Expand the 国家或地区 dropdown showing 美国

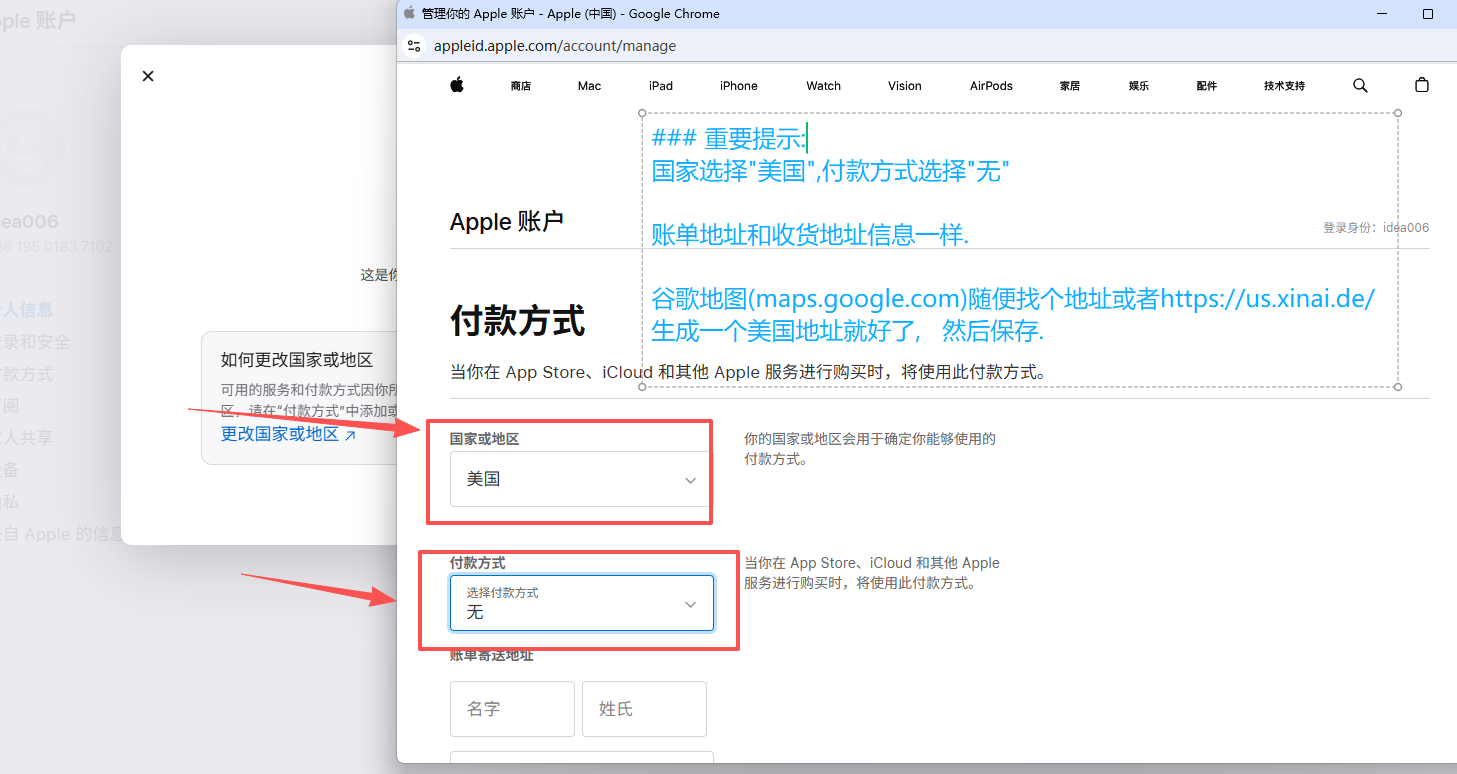point(582,479)
